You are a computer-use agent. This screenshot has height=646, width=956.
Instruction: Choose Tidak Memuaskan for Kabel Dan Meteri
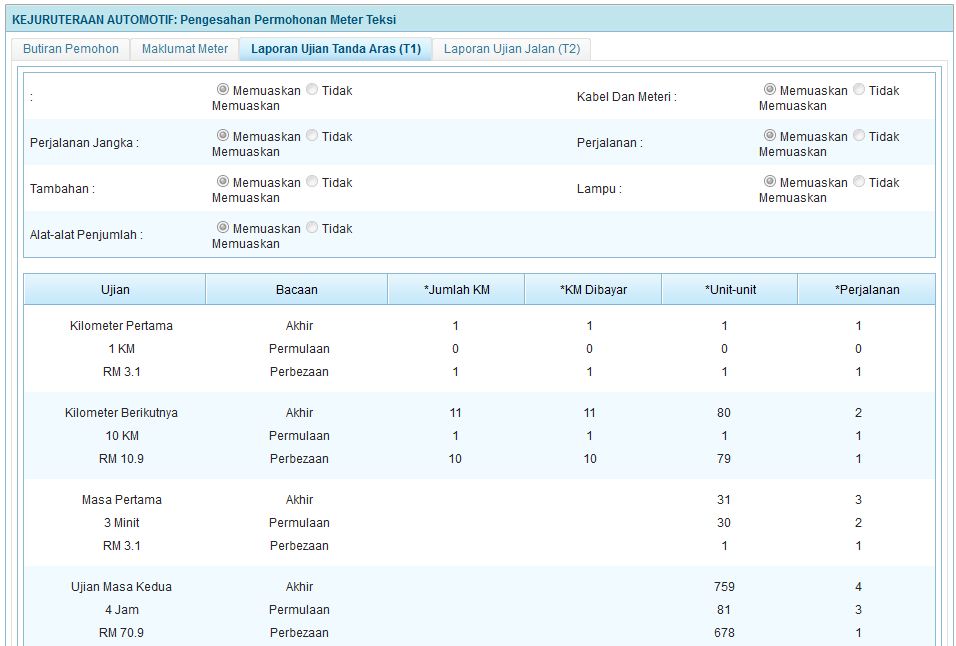[859, 90]
